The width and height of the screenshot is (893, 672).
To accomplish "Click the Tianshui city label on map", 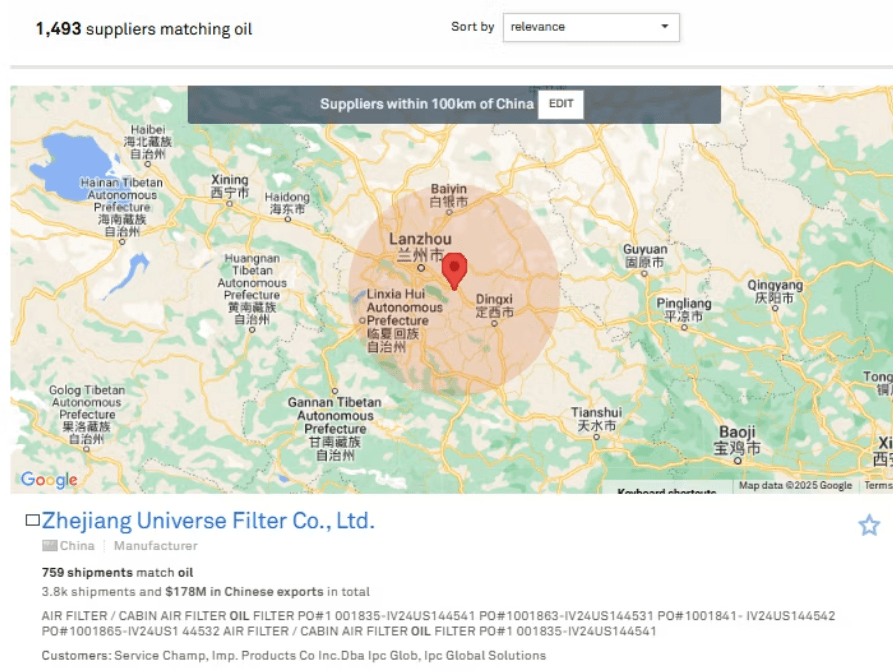I will point(596,419).
